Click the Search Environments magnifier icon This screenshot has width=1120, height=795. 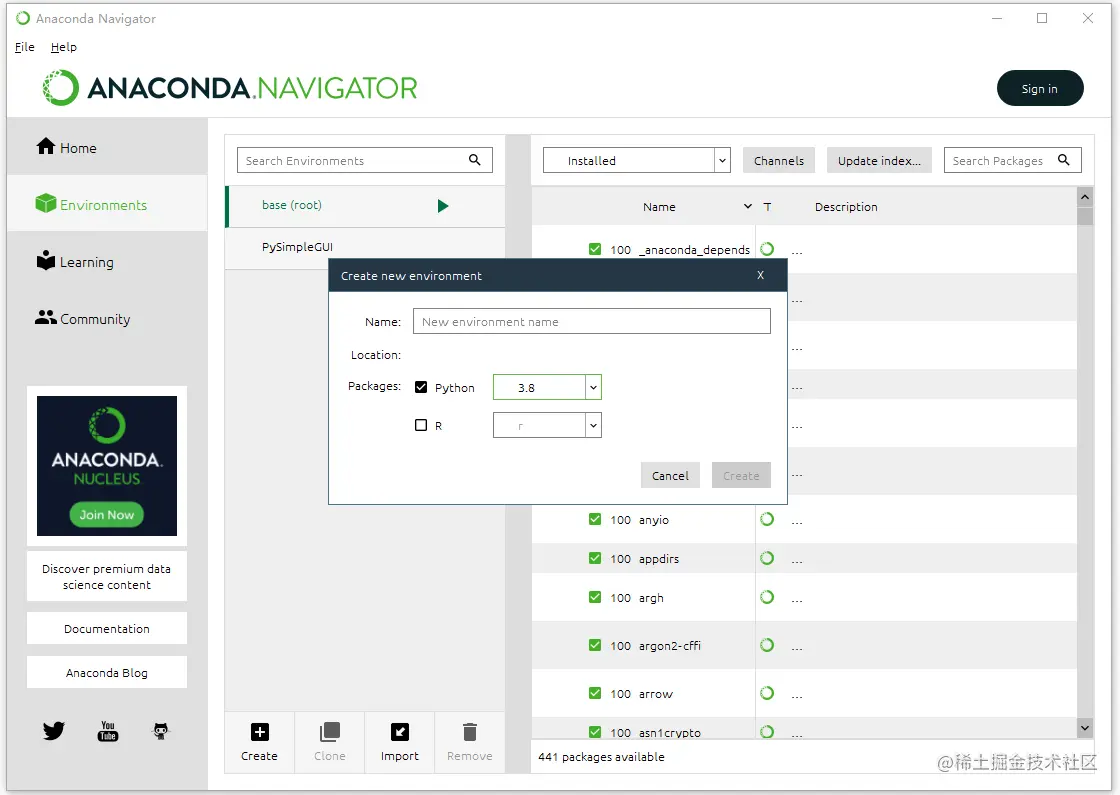click(474, 160)
